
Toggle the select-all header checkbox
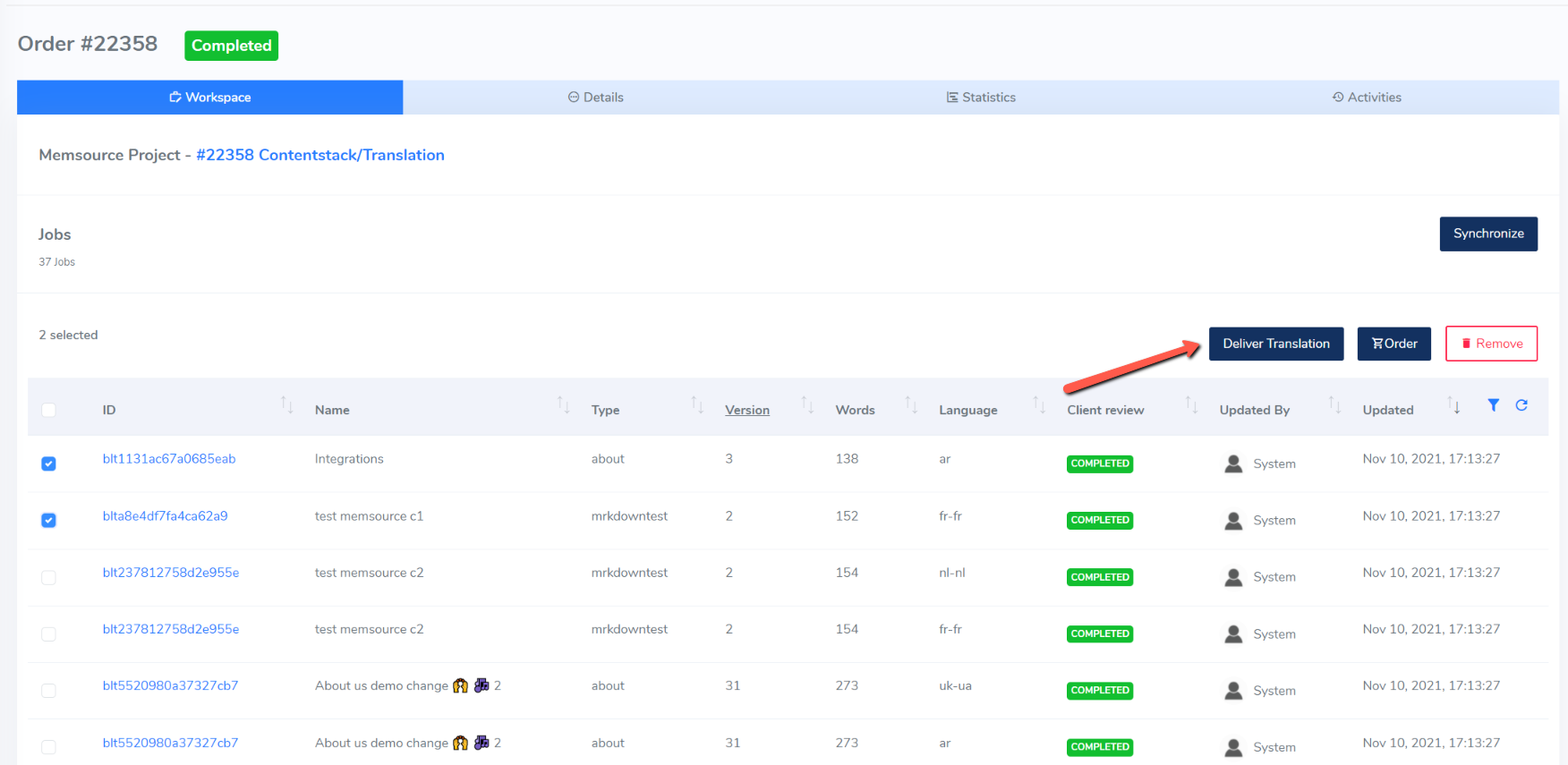click(x=48, y=410)
